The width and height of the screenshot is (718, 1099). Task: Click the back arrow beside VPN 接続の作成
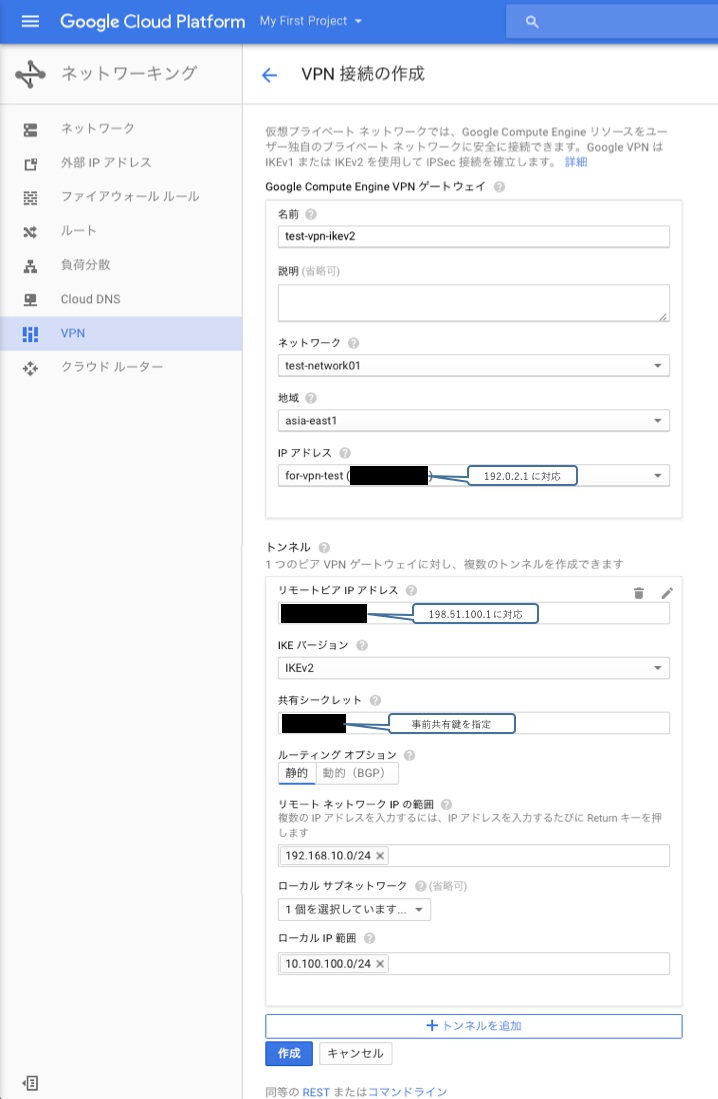[x=268, y=75]
